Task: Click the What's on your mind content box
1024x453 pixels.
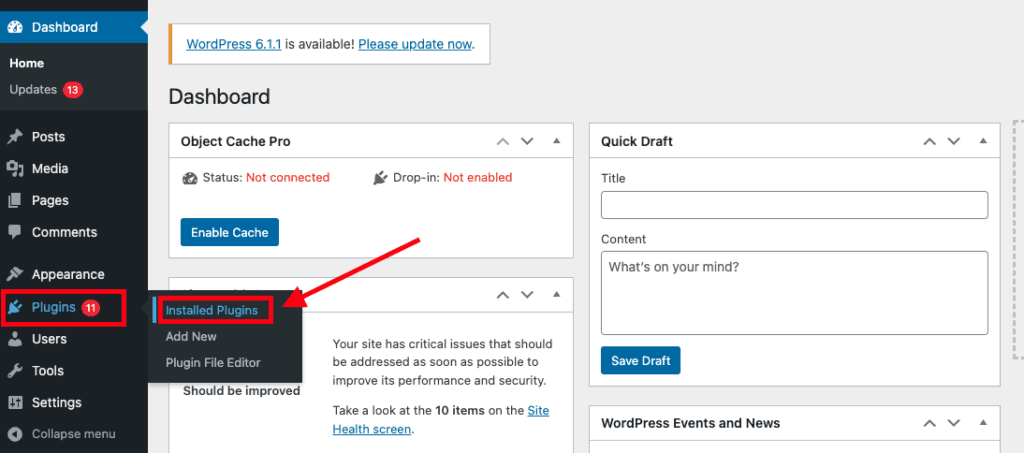Action: (794, 293)
